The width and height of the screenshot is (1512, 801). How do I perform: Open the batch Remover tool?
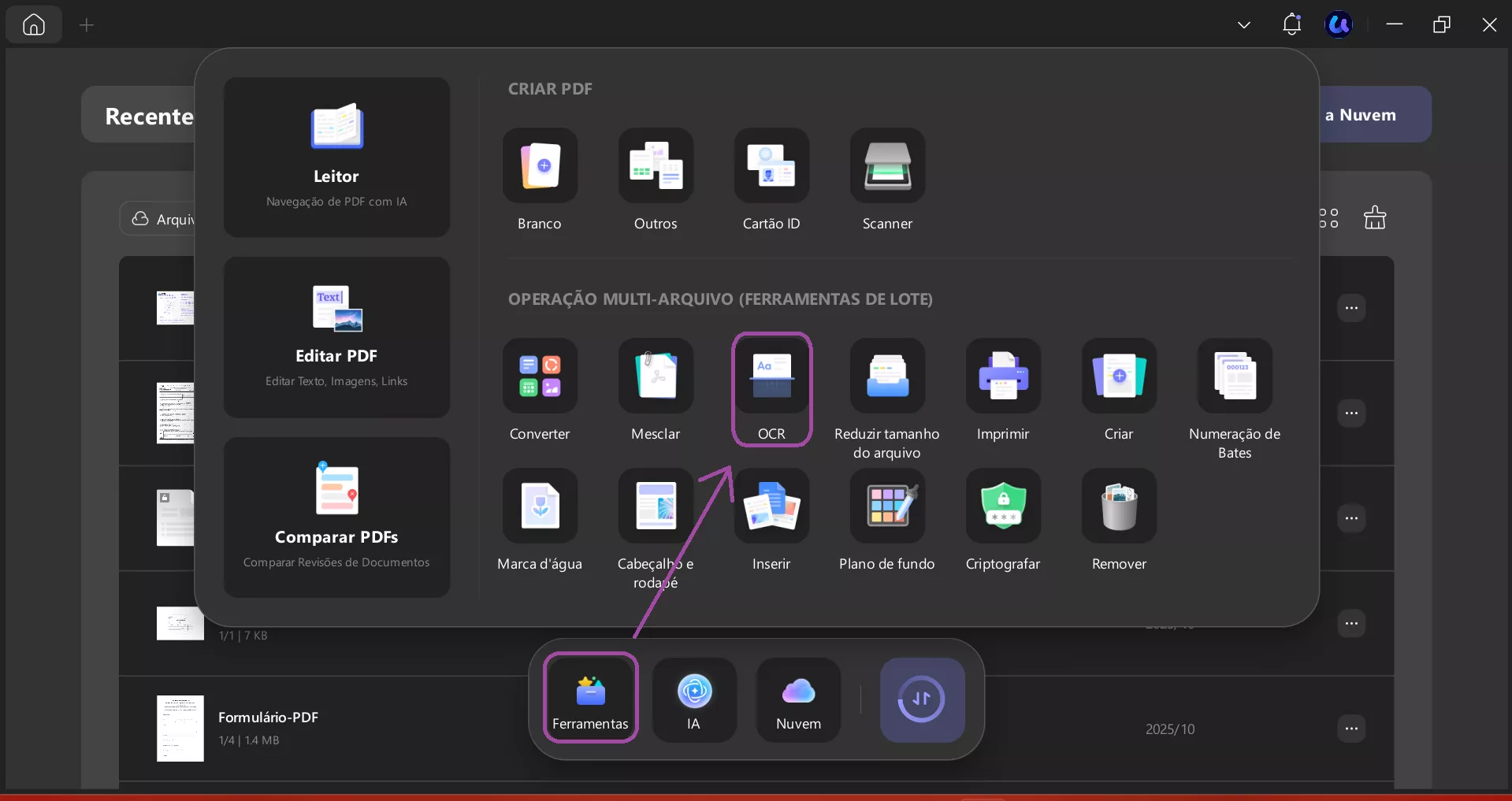[1119, 521]
